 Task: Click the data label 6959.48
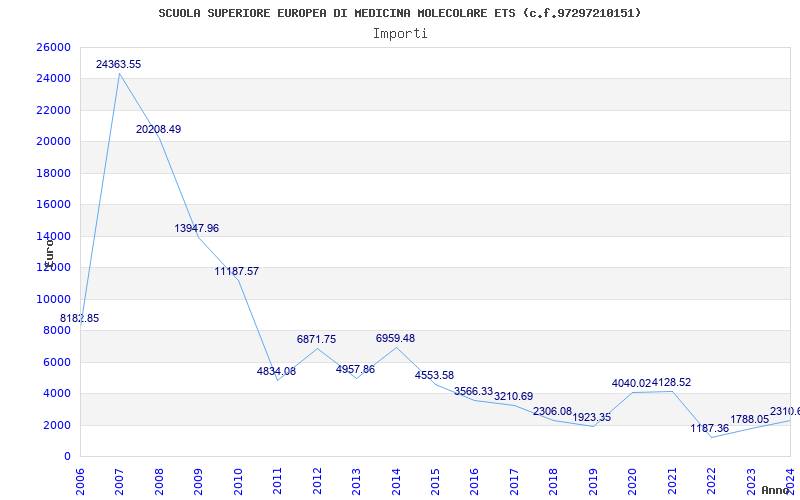click(x=395, y=338)
